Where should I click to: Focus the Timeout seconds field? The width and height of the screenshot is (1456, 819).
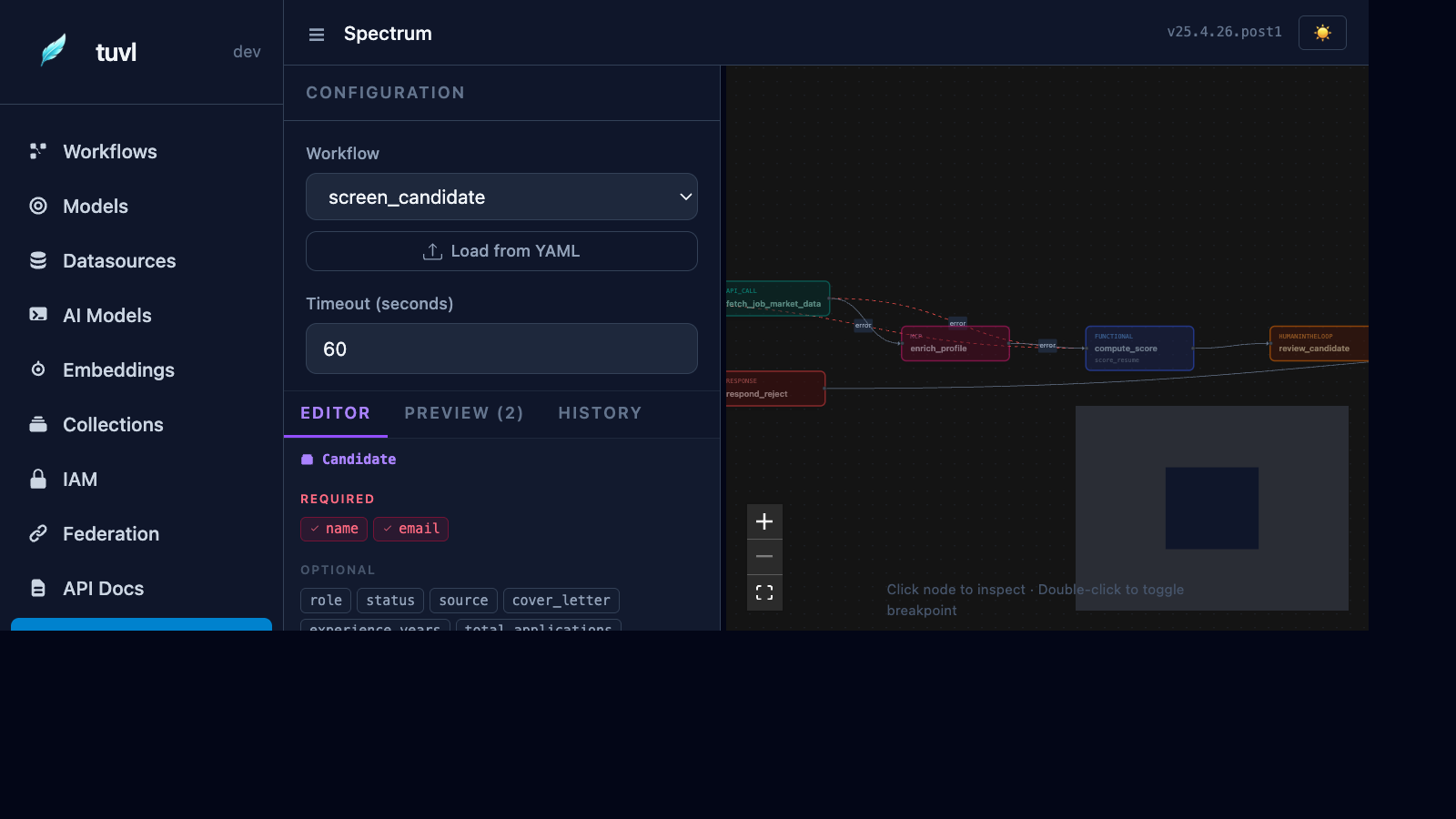[x=501, y=349]
